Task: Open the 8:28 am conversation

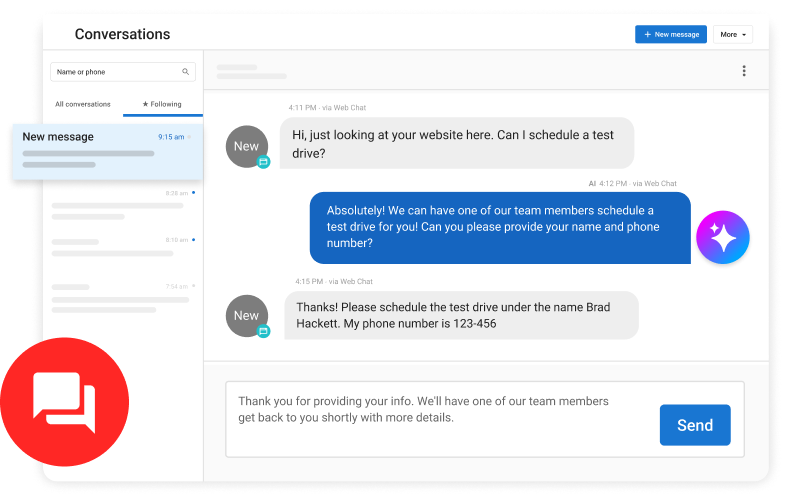Action: [120, 206]
